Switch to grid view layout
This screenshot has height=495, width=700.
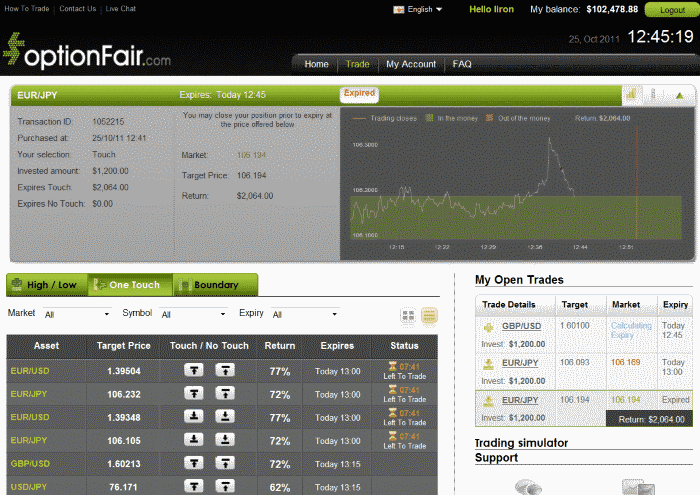coord(408,316)
